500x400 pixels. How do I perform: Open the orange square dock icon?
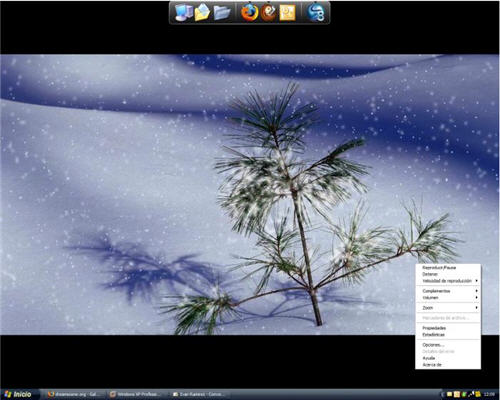287,13
